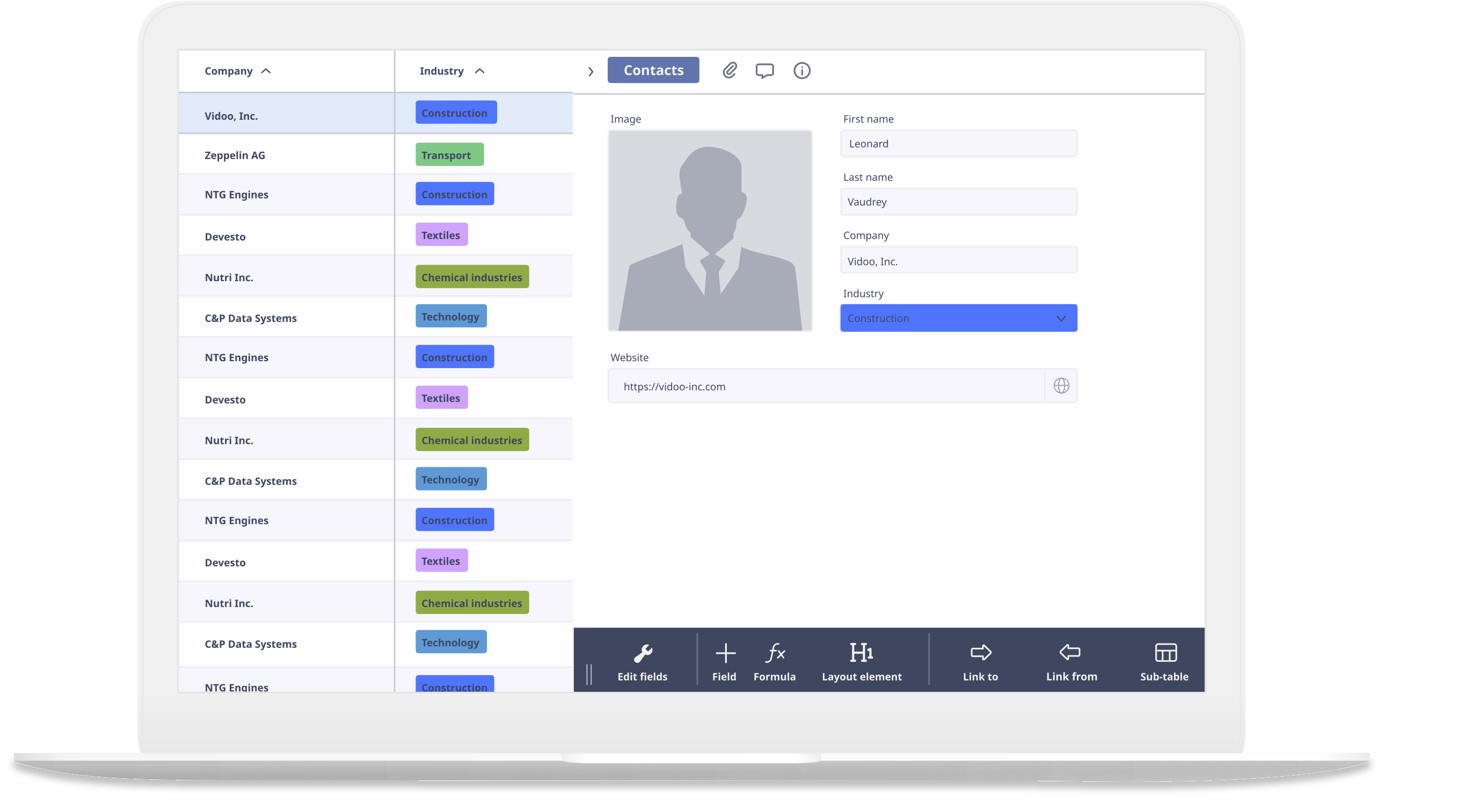Click the info icon next to comments

[801, 70]
